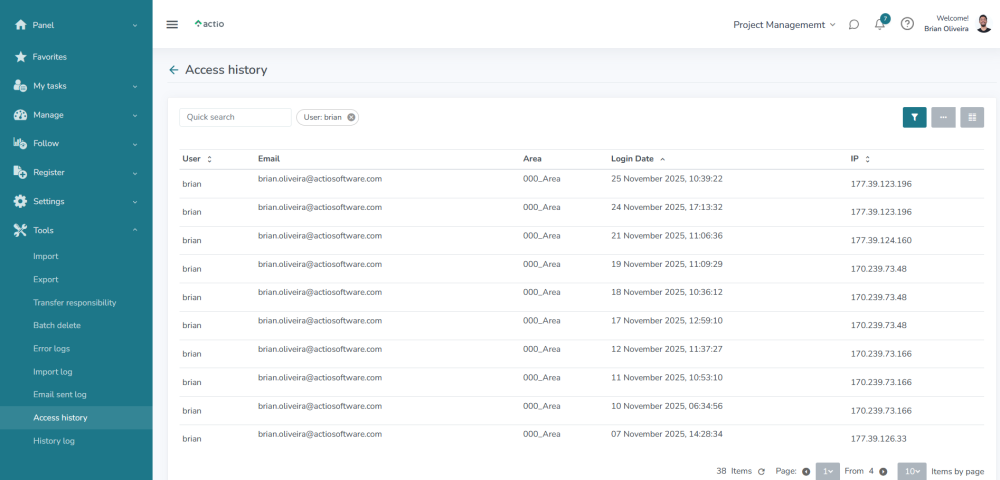Select the 12 November 2025, 11:37:27 login

[666, 349]
